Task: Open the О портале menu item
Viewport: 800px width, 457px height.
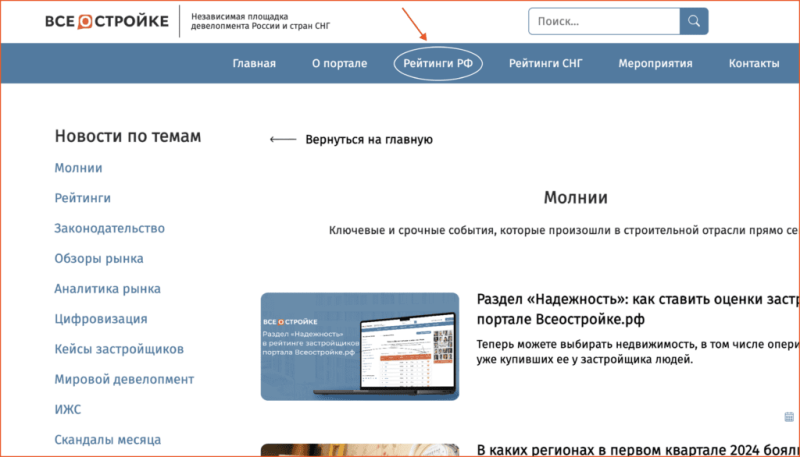Action: click(x=339, y=64)
